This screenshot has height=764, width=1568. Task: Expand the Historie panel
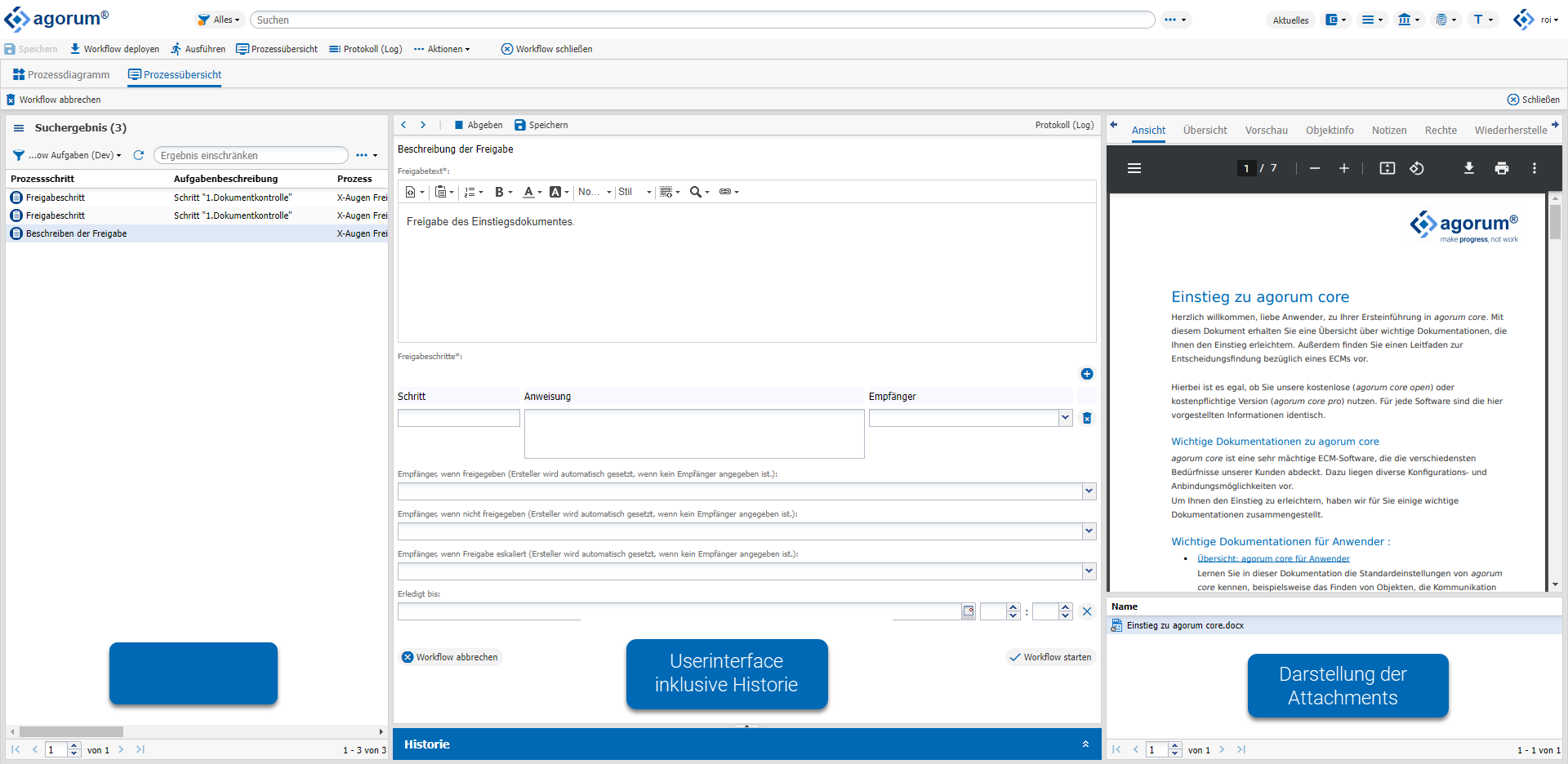tap(1085, 744)
